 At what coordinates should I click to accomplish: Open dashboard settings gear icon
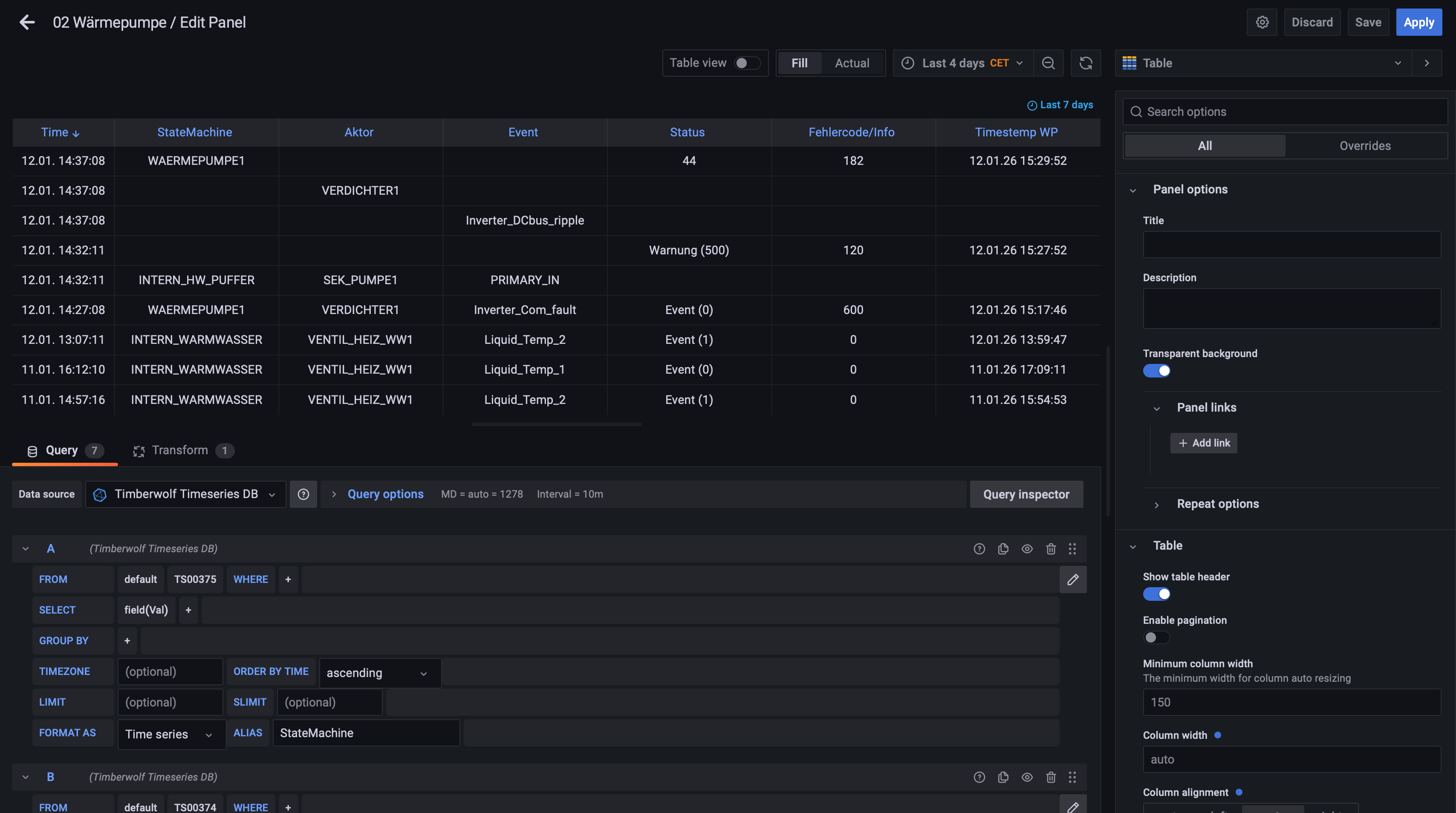(x=1262, y=22)
